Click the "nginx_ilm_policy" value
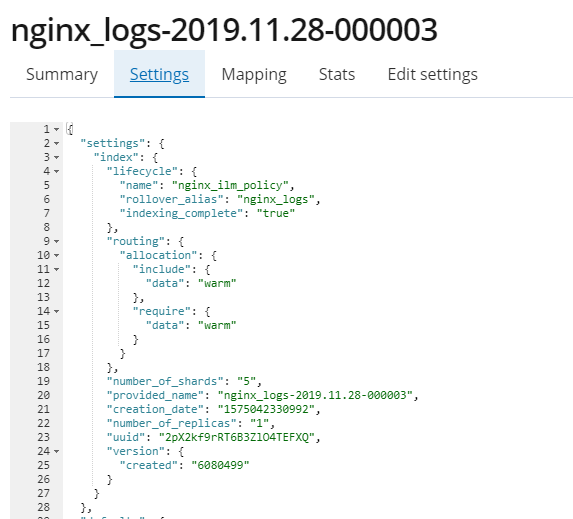The height and width of the screenshot is (519, 573). pos(230,185)
